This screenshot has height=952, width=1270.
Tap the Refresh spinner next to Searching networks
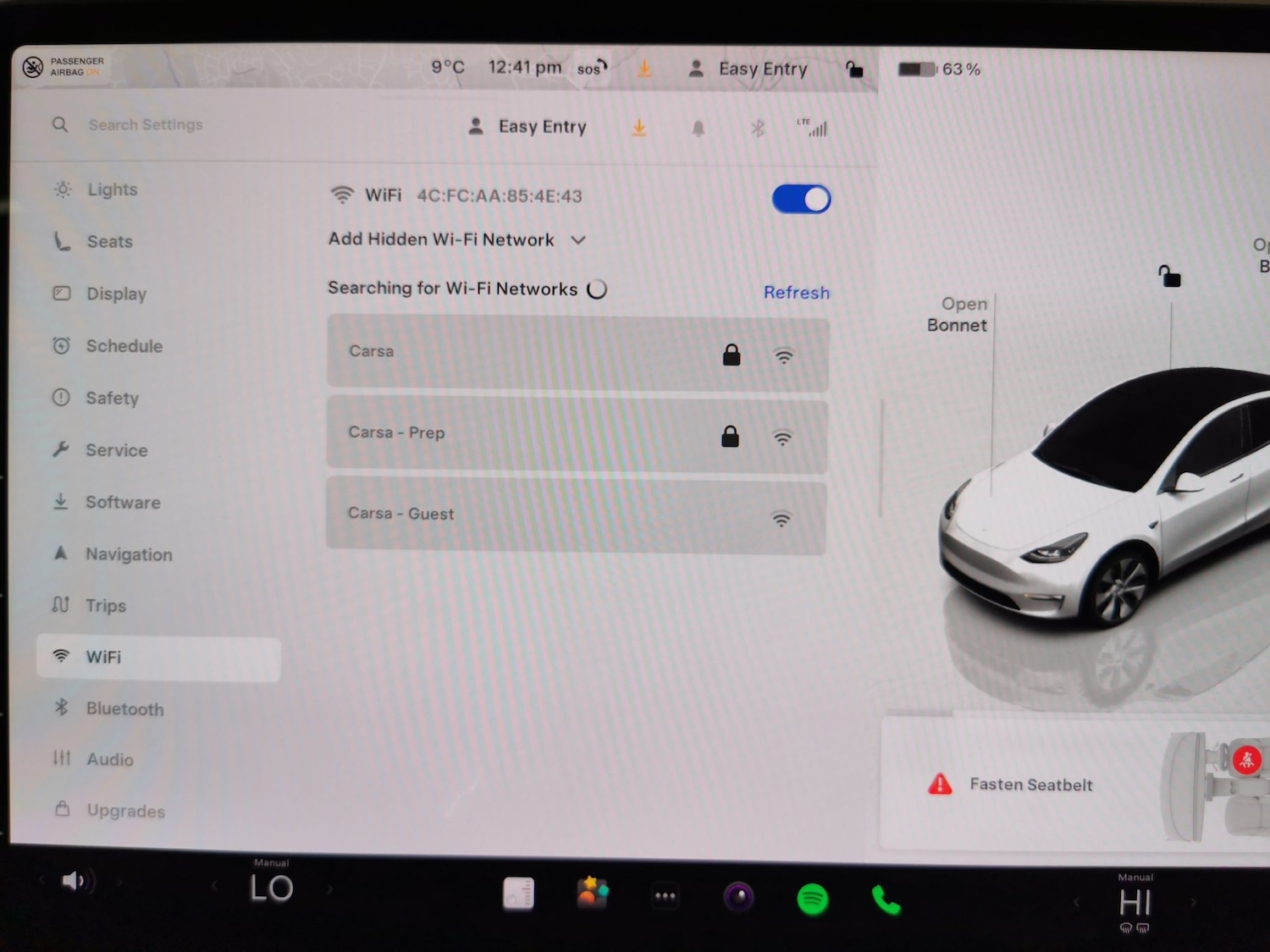[x=597, y=289]
